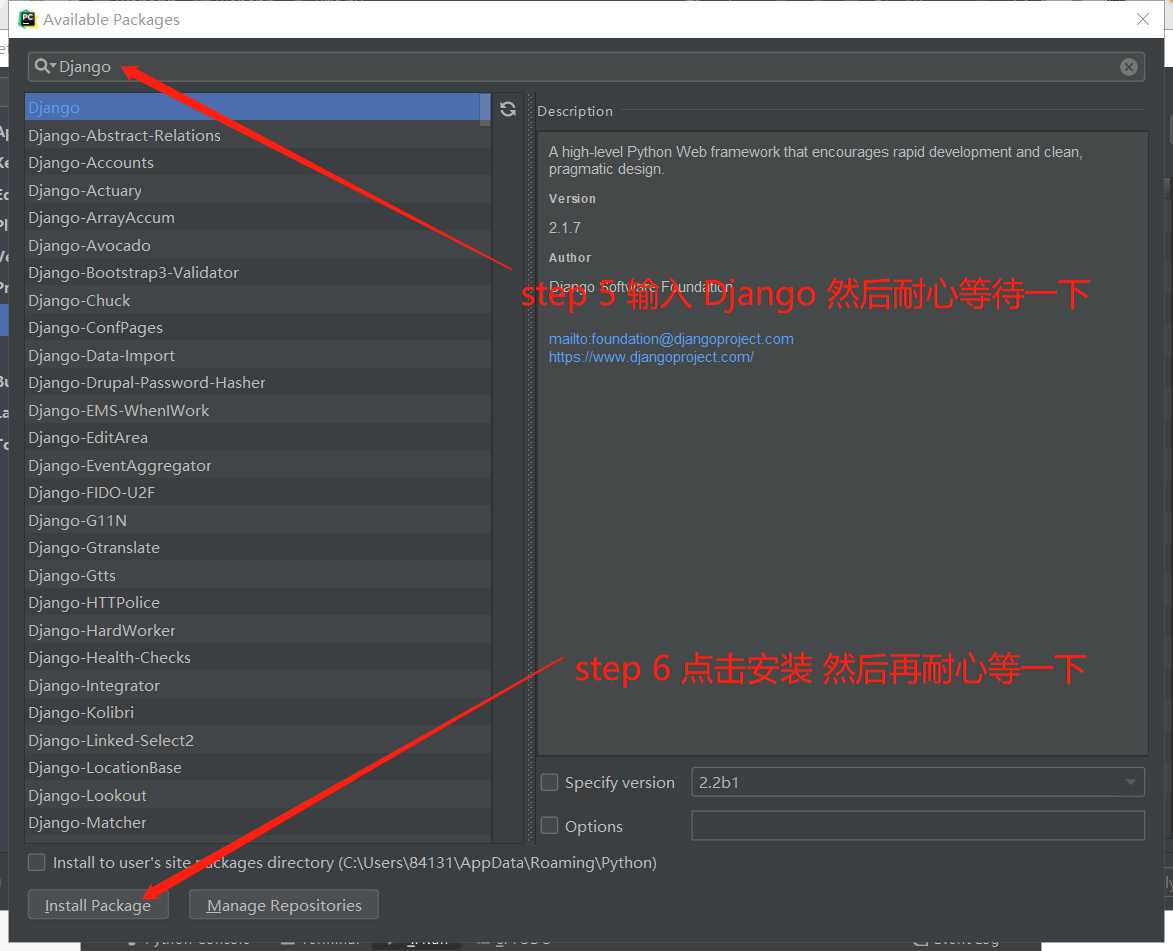Select Django-FIDO-U2F package

point(257,492)
